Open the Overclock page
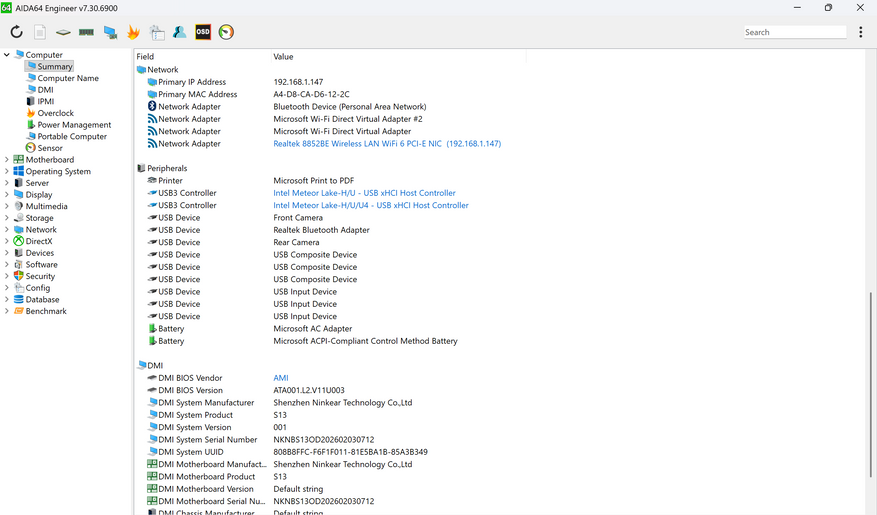The image size is (877, 515). point(55,113)
